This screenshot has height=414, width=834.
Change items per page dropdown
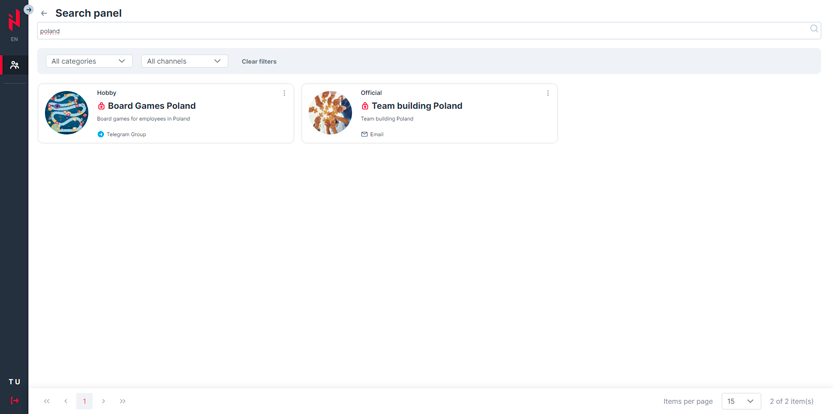coord(741,401)
